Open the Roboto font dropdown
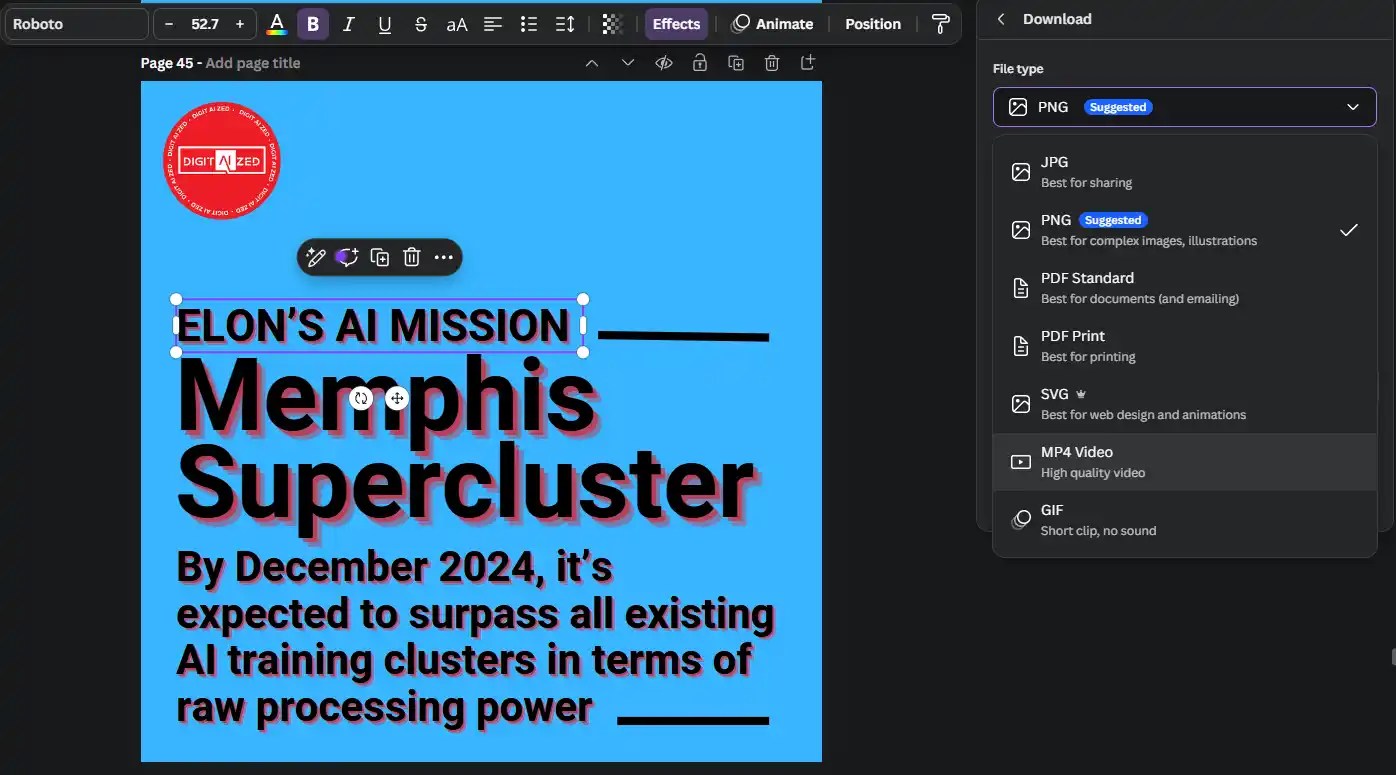This screenshot has height=775, width=1396. (x=75, y=23)
